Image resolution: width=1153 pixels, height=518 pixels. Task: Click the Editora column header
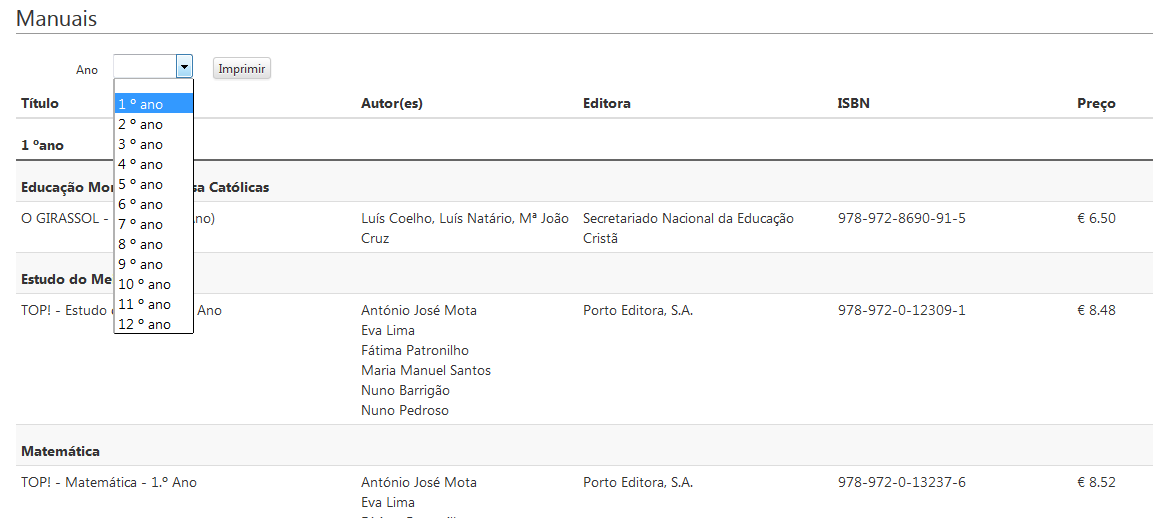pos(606,103)
